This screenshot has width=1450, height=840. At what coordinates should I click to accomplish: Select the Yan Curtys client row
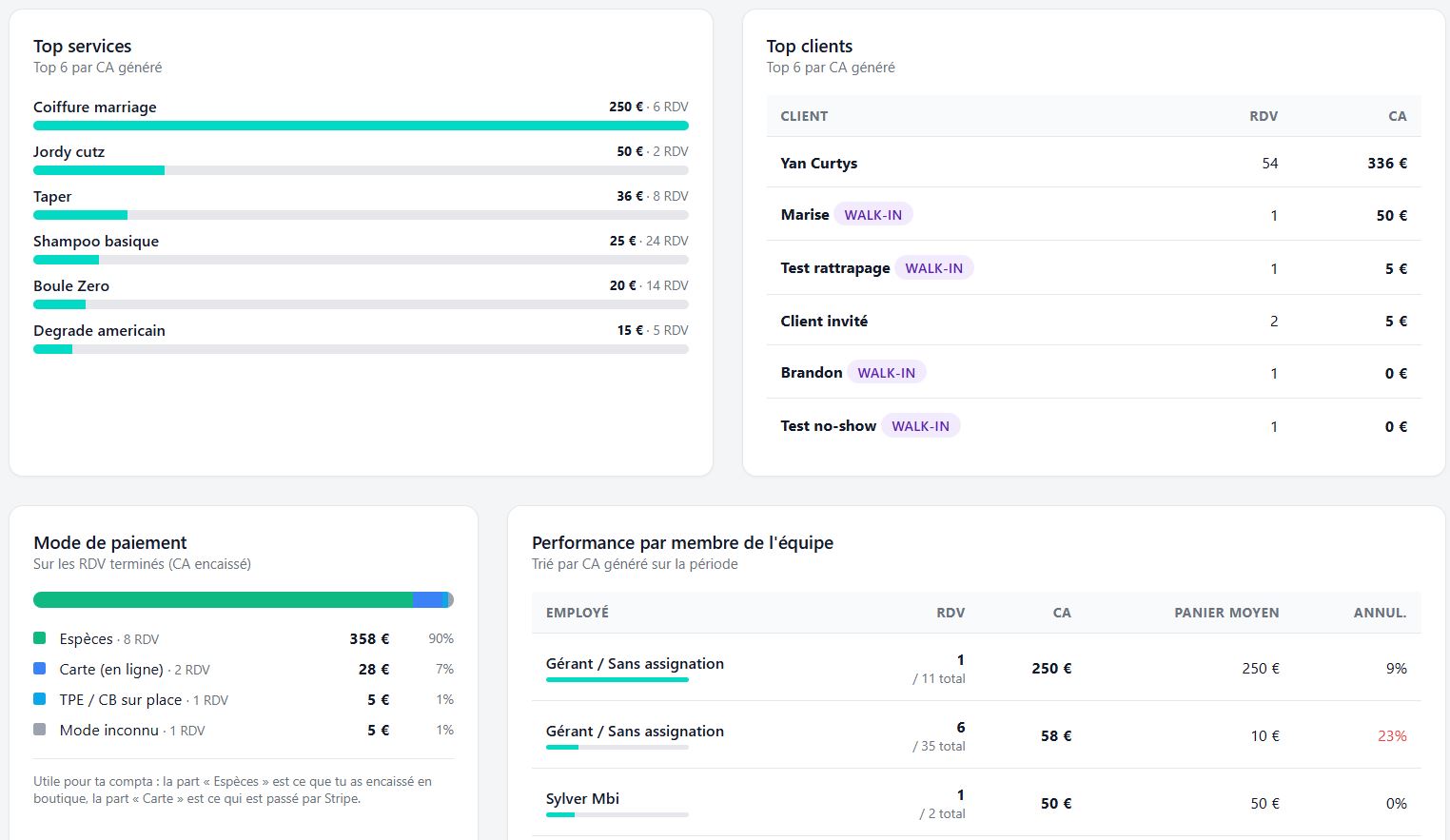pyautogui.click(x=1094, y=163)
